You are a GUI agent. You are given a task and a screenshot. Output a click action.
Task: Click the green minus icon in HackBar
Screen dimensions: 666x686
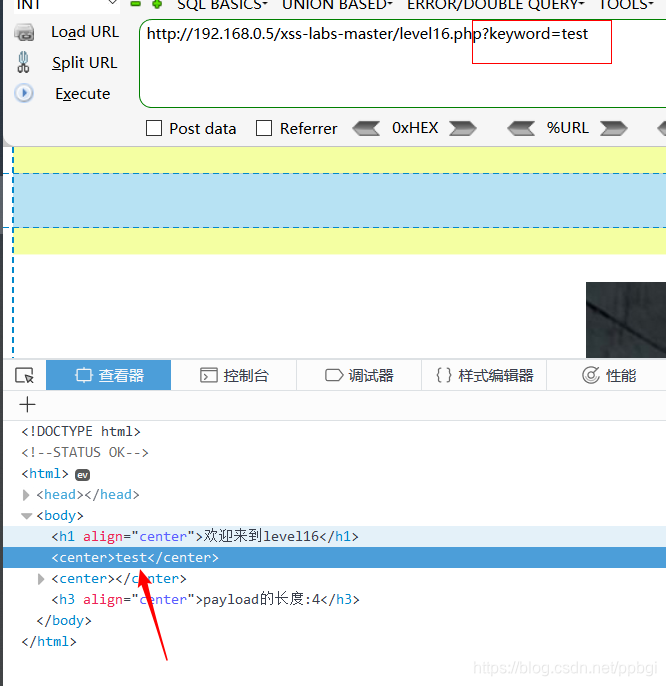(x=136, y=4)
